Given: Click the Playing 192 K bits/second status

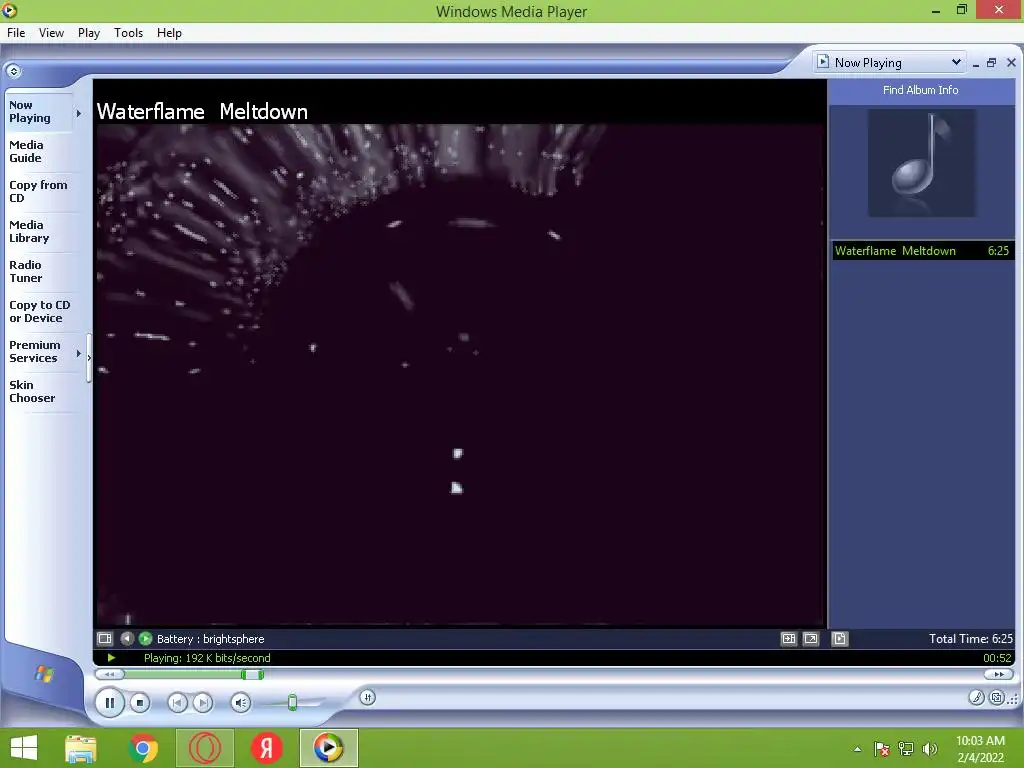Looking at the screenshot, I should (x=207, y=658).
